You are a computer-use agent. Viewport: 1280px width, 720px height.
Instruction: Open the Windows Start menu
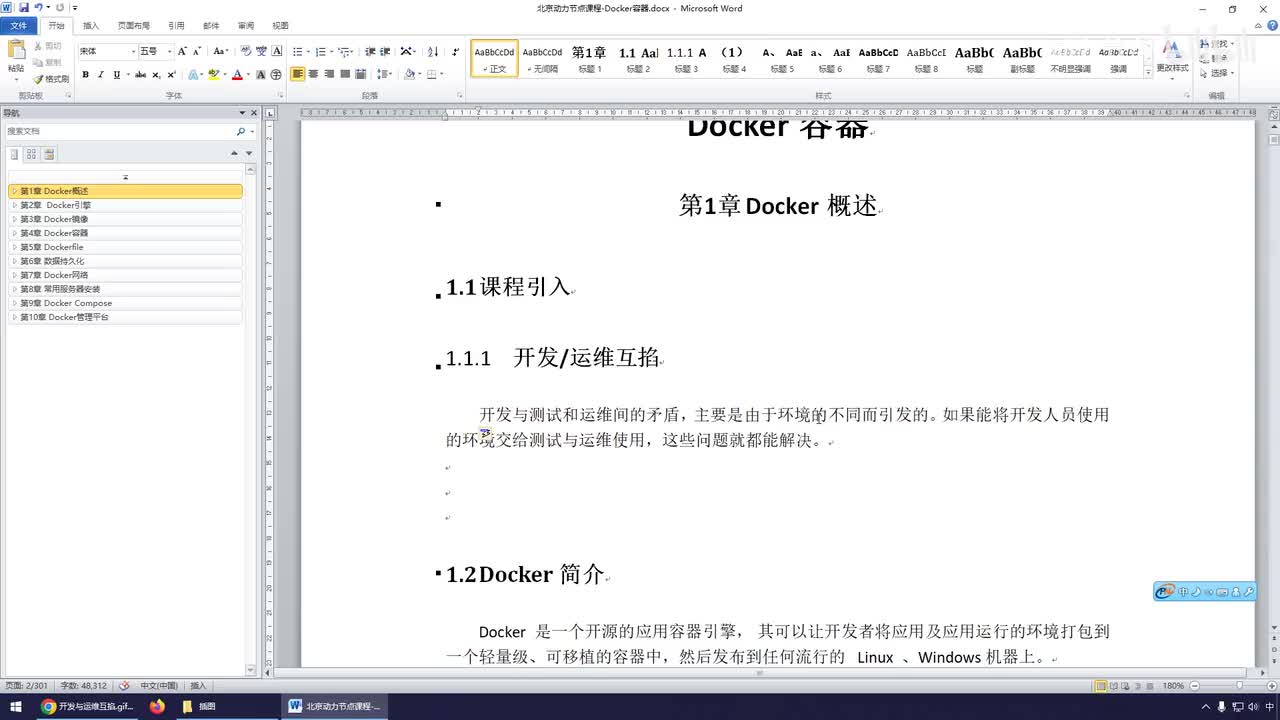[x=16, y=706]
